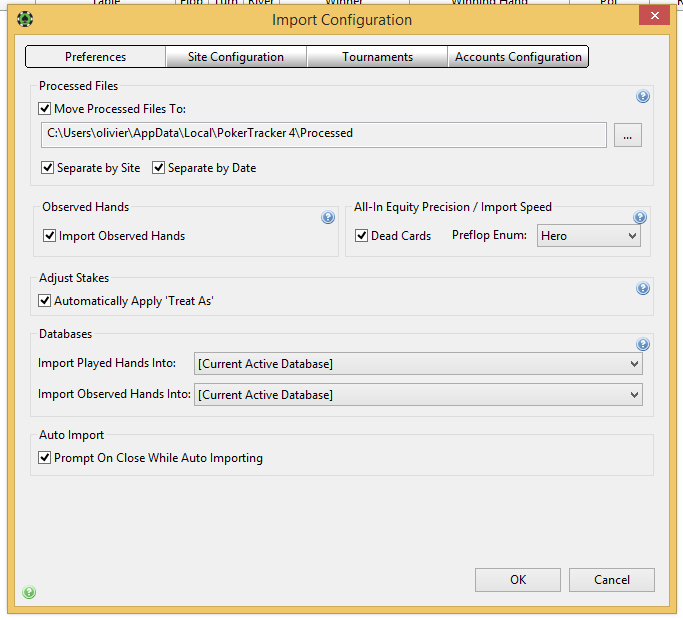Click the help icon in Processed Files section

(642, 96)
